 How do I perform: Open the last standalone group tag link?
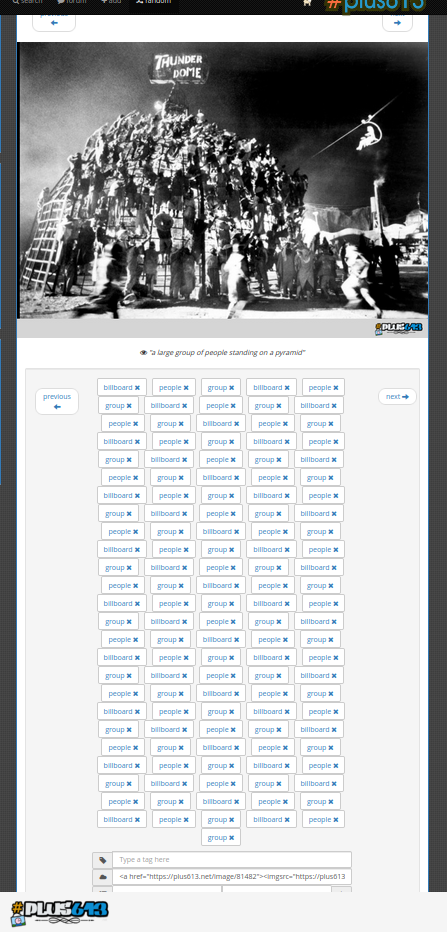pyautogui.click(x=217, y=837)
